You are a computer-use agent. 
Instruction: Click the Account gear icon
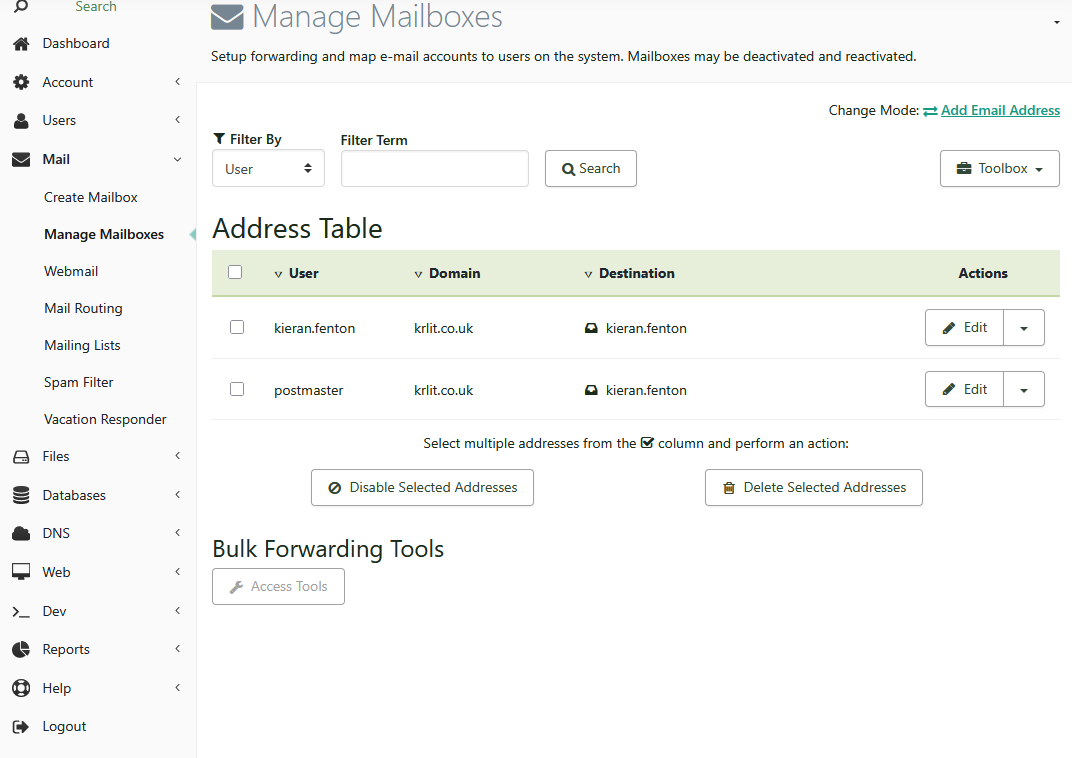20,83
